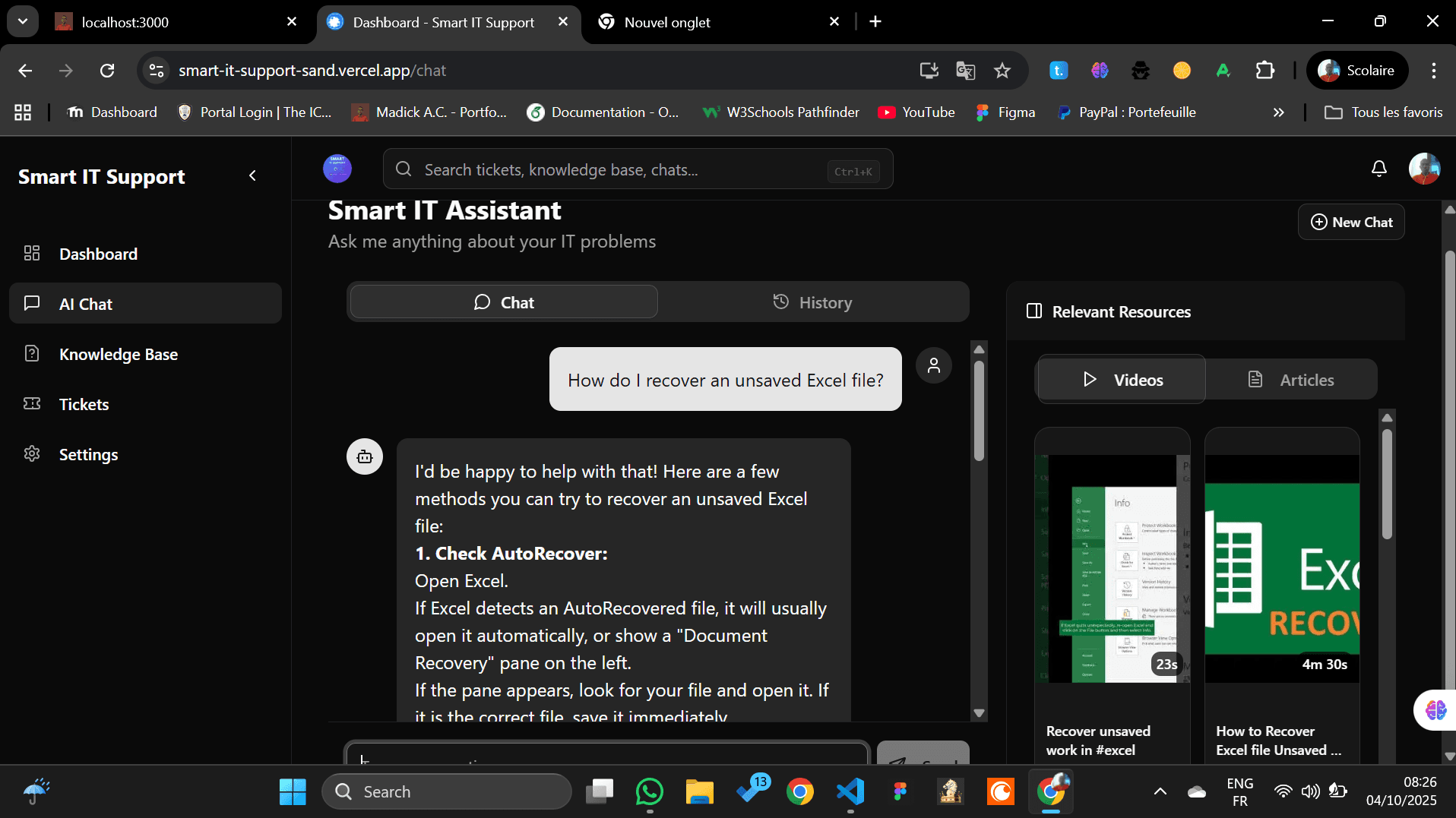Reload the current page
Viewport: 1456px width, 818px height.
click(107, 71)
